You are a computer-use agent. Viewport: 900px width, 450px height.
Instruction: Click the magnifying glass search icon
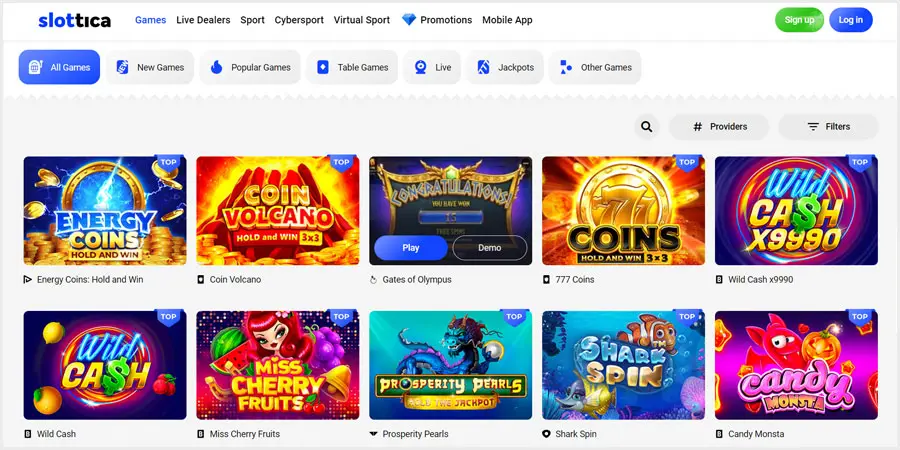647,127
